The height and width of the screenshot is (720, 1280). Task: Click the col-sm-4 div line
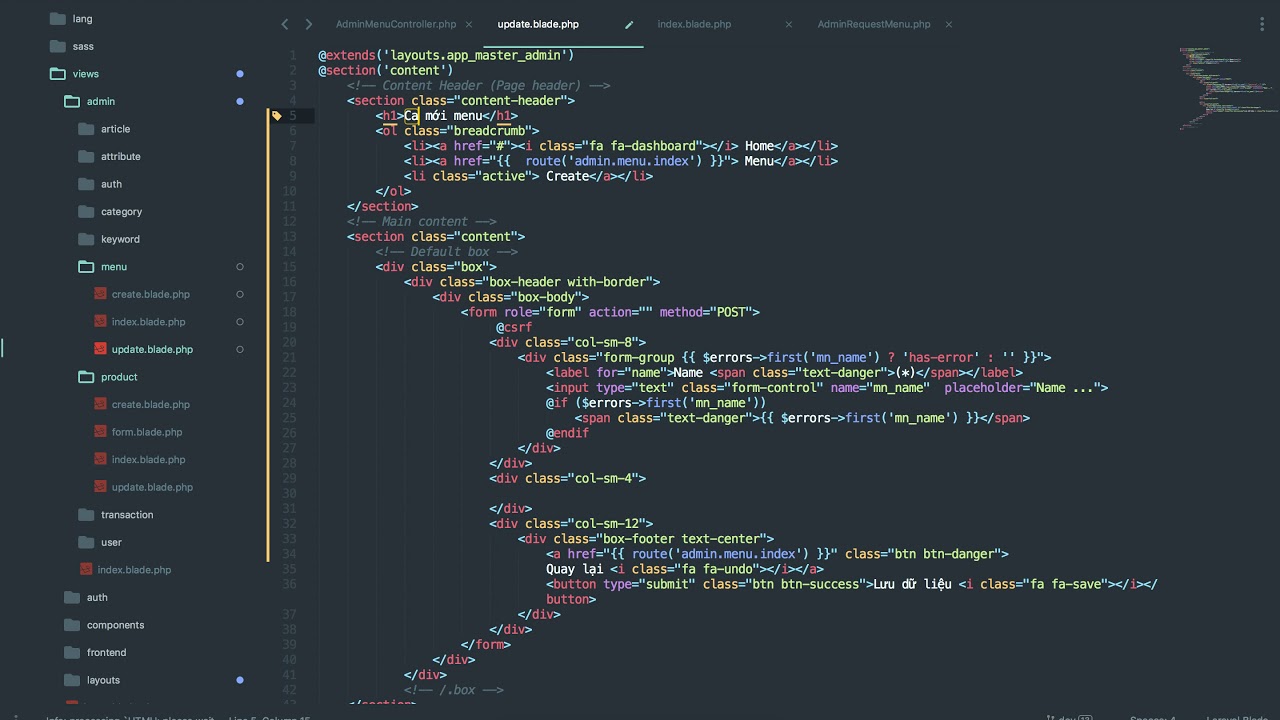point(567,478)
